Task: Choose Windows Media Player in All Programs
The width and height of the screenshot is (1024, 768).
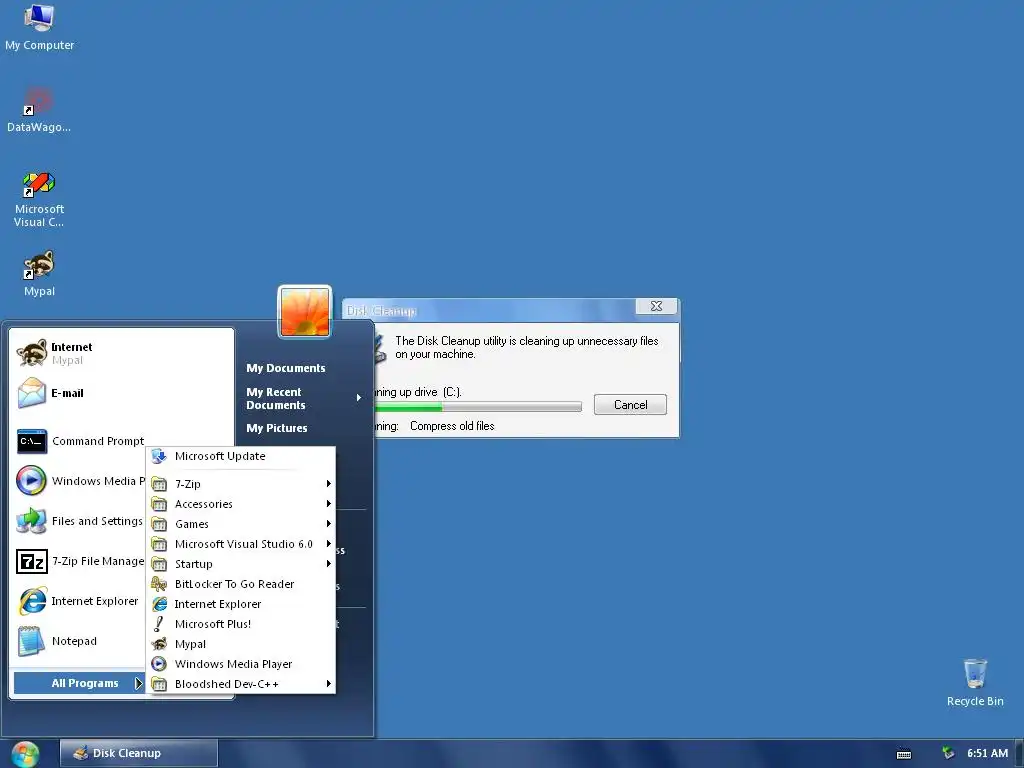Action: [x=240, y=664]
